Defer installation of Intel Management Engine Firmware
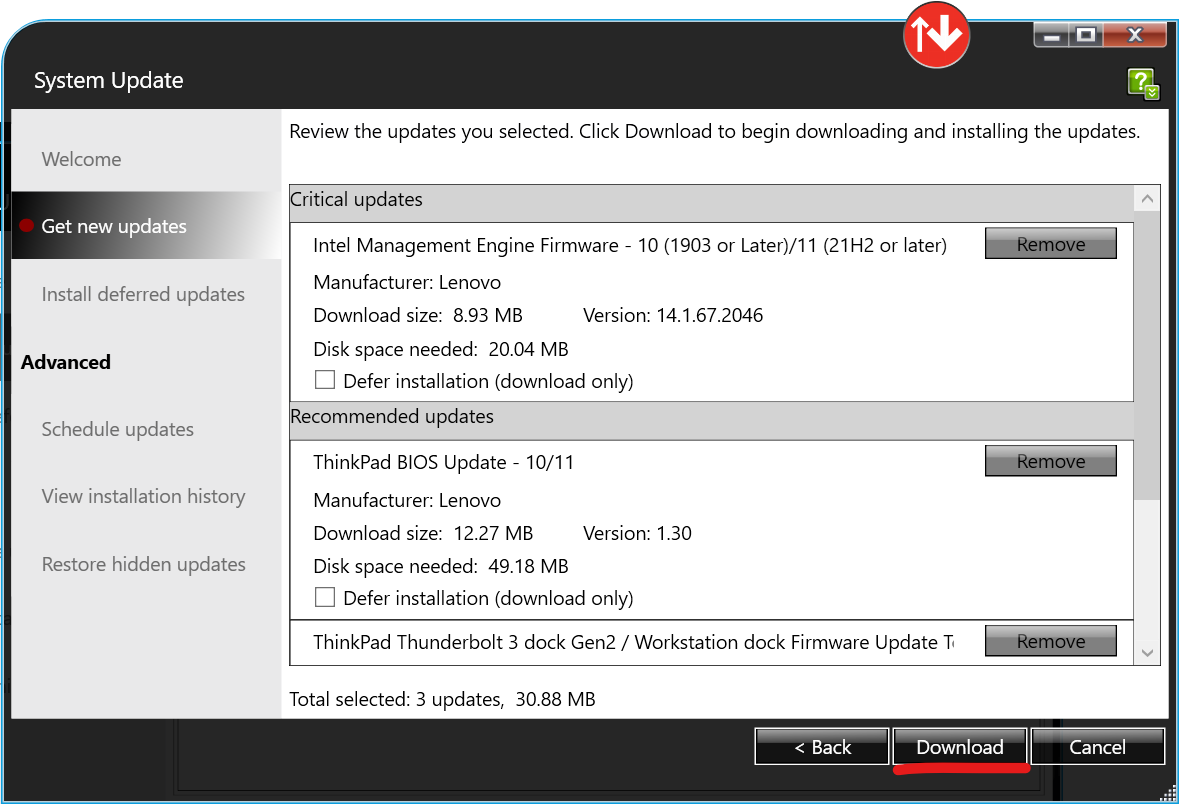 pyautogui.click(x=325, y=380)
